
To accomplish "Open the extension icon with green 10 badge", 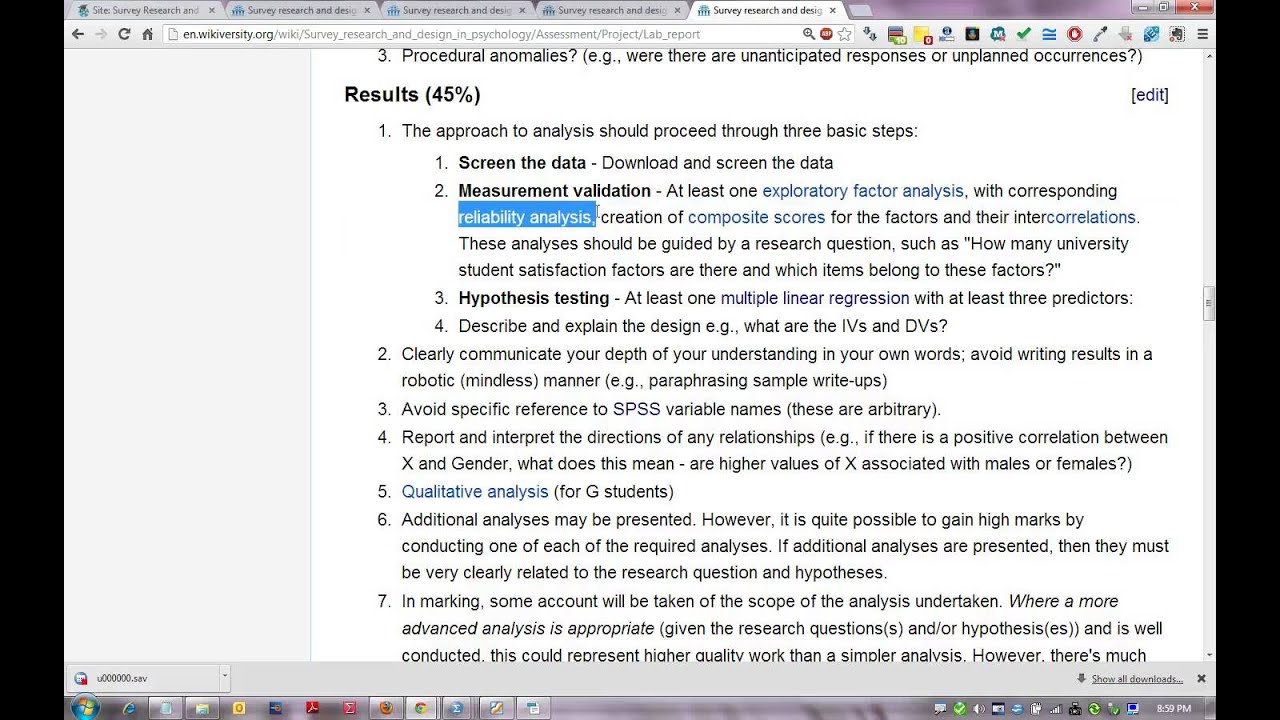I will pos(897,34).
